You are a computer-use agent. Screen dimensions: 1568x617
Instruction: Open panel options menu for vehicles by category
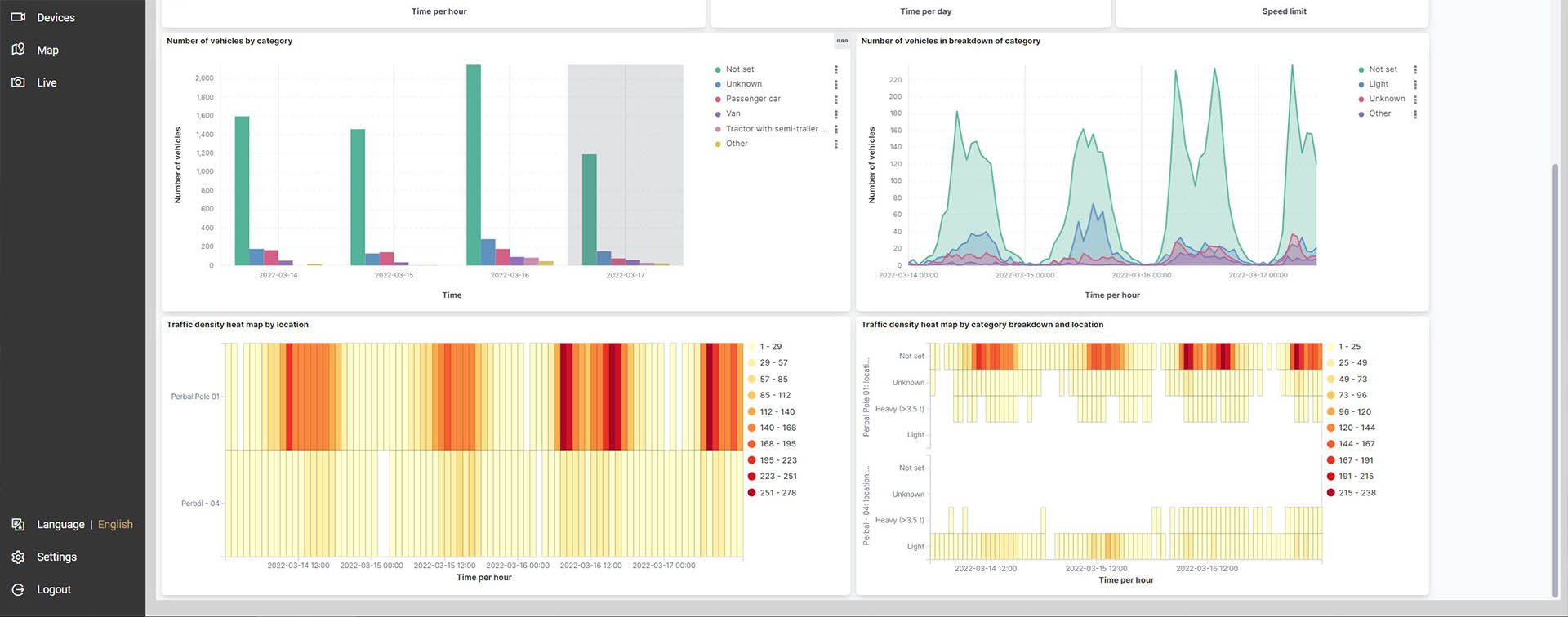coord(842,41)
